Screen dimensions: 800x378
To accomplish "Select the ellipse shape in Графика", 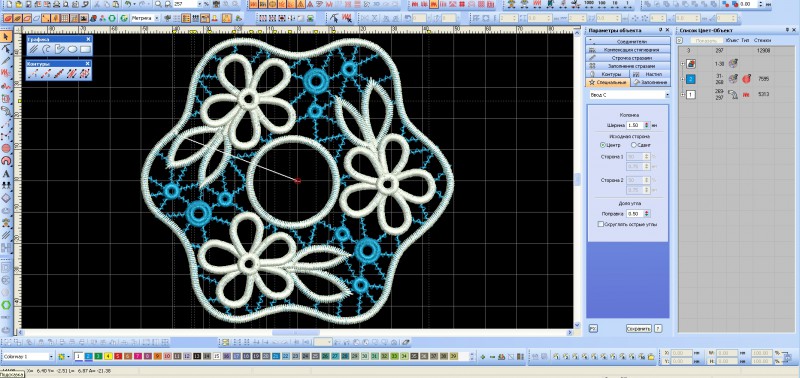I will coord(72,49).
